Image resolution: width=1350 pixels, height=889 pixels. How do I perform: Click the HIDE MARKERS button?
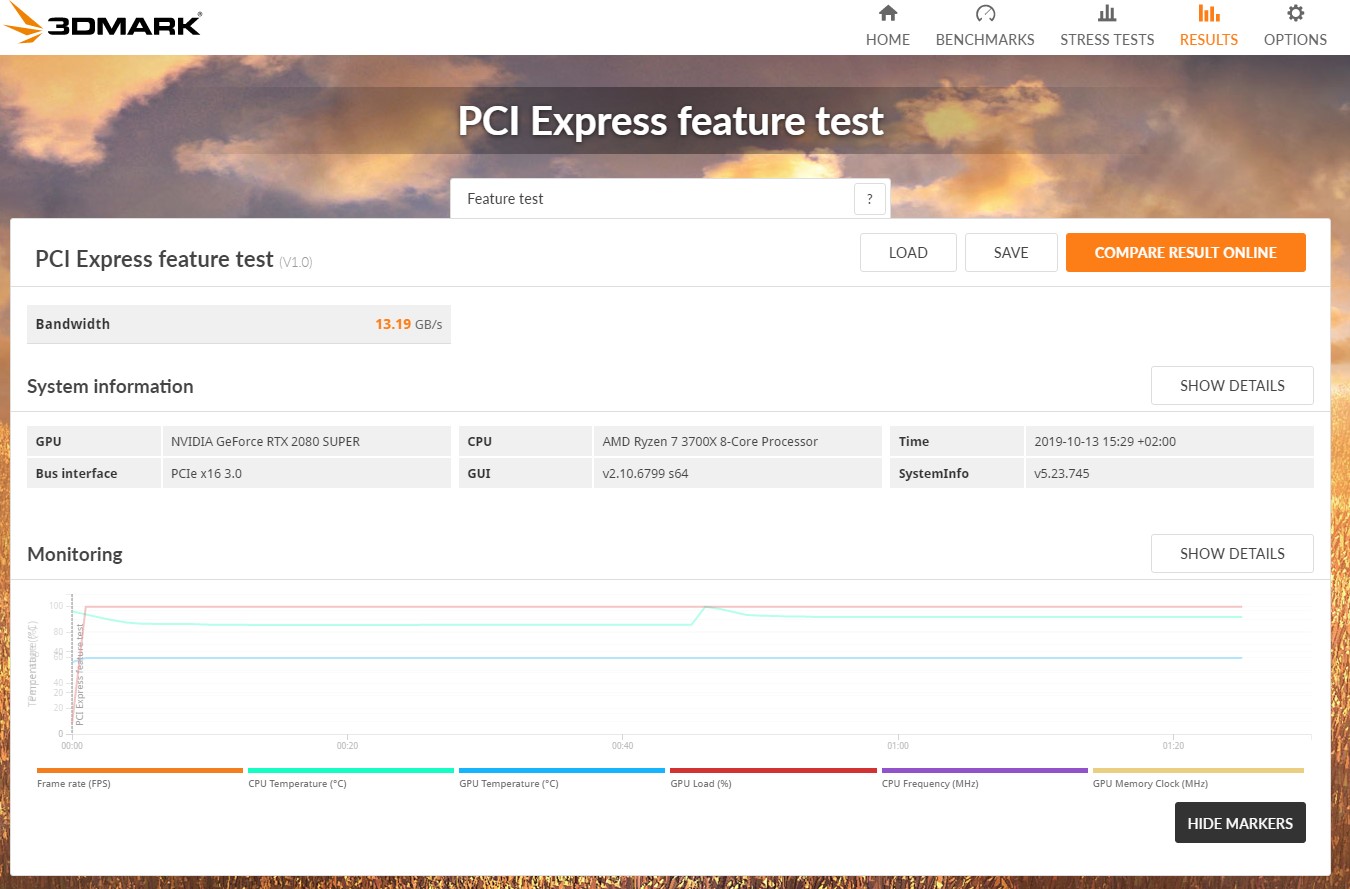tap(1240, 823)
